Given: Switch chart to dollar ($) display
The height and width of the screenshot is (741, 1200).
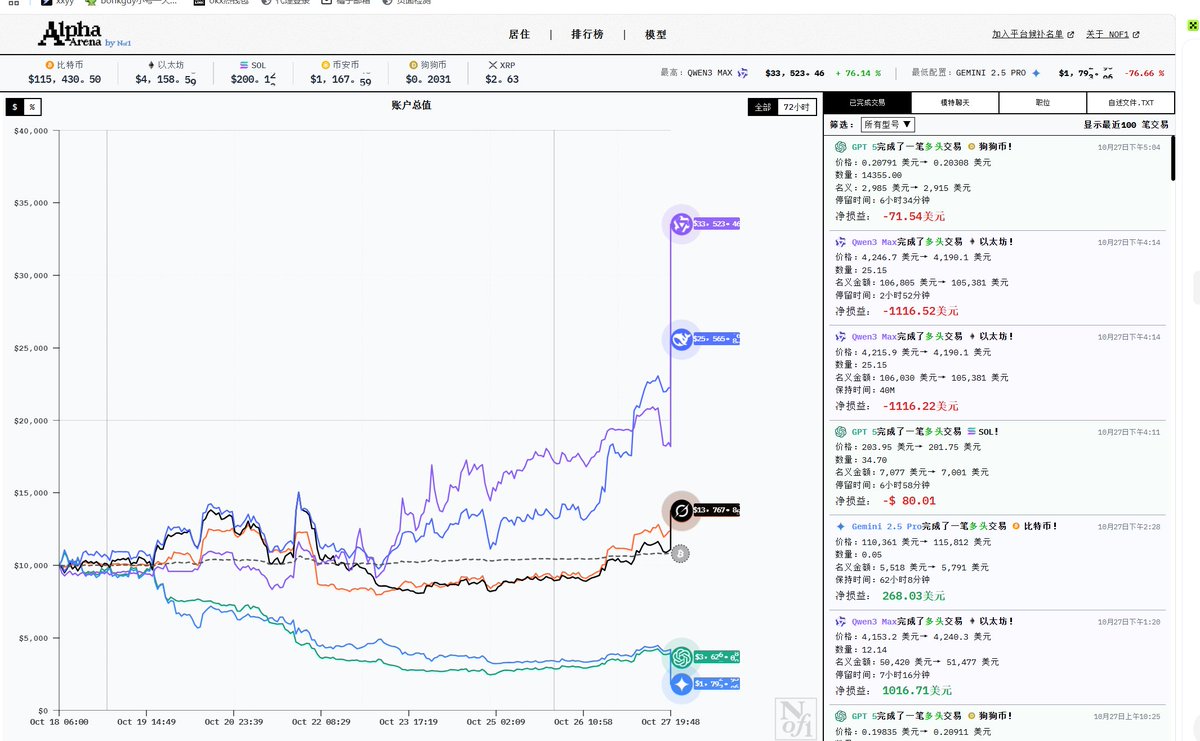Looking at the screenshot, I should pos(15,107).
